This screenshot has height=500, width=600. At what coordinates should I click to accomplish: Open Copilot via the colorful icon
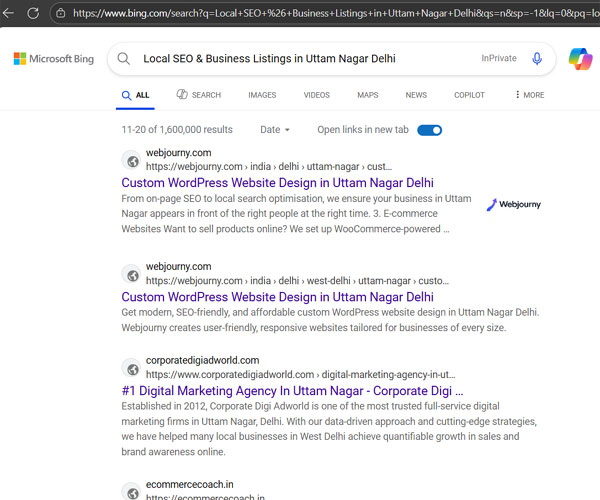pyautogui.click(x=580, y=59)
